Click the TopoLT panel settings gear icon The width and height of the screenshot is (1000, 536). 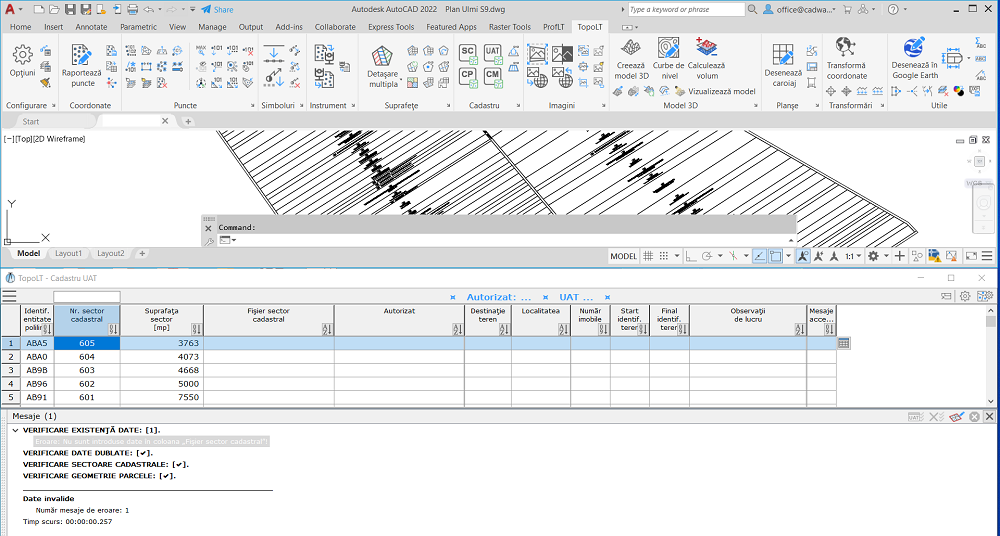[x=965, y=296]
